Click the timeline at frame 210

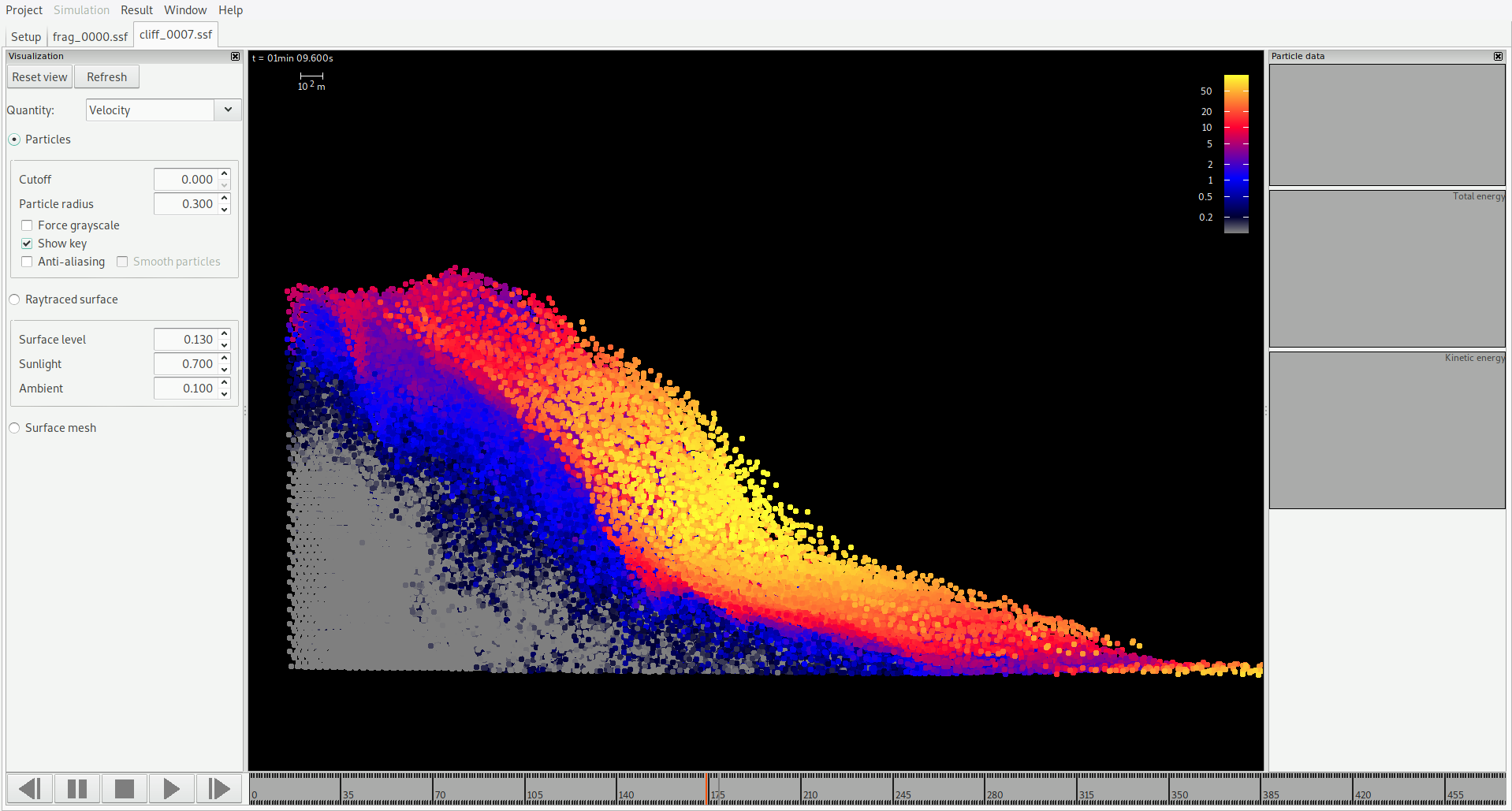coord(801,788)
